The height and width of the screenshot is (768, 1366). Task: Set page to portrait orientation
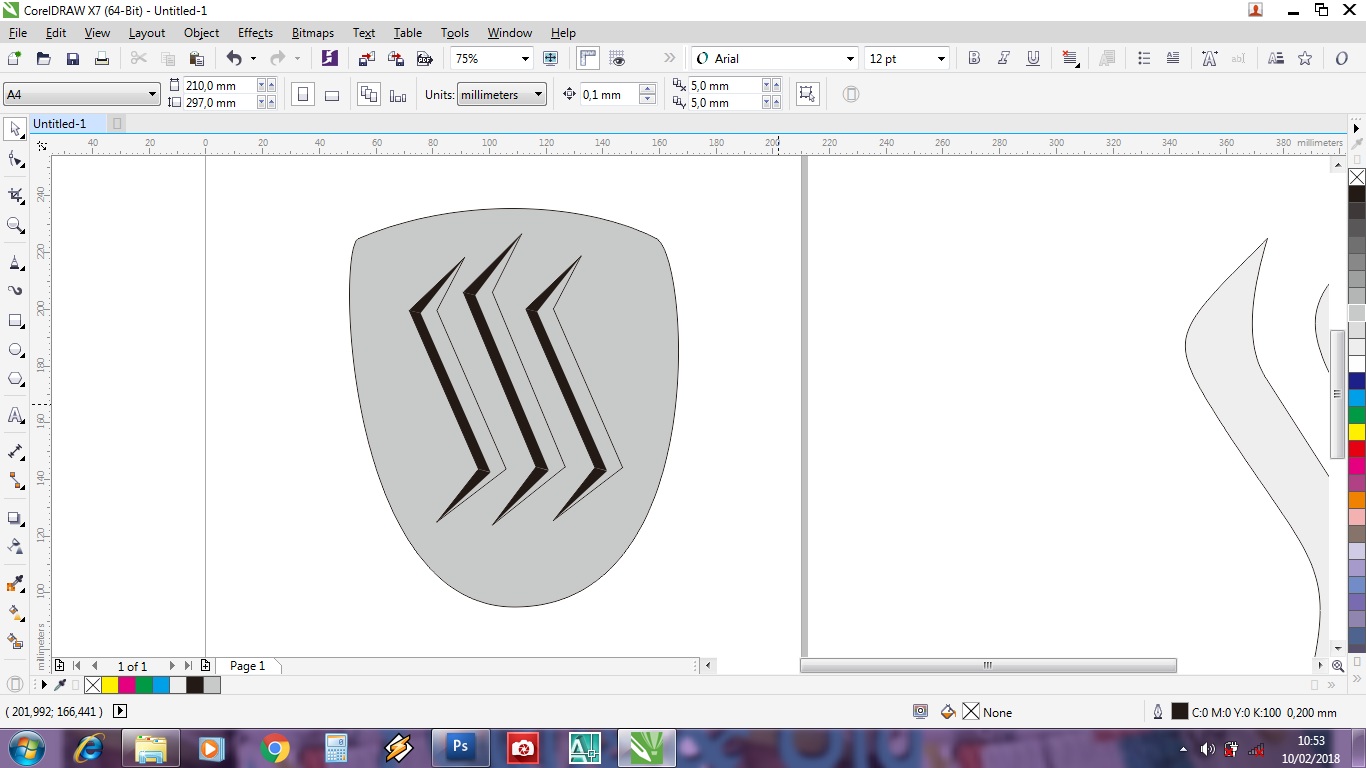click(x=302, y=95)
